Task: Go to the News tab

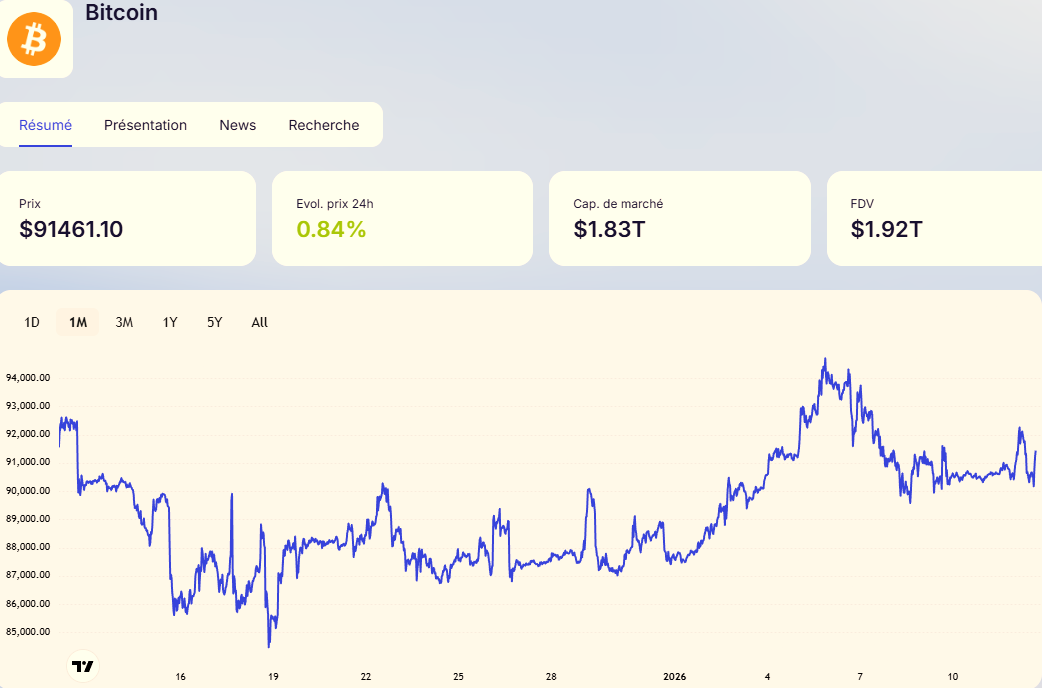Action: click(237, 125)
